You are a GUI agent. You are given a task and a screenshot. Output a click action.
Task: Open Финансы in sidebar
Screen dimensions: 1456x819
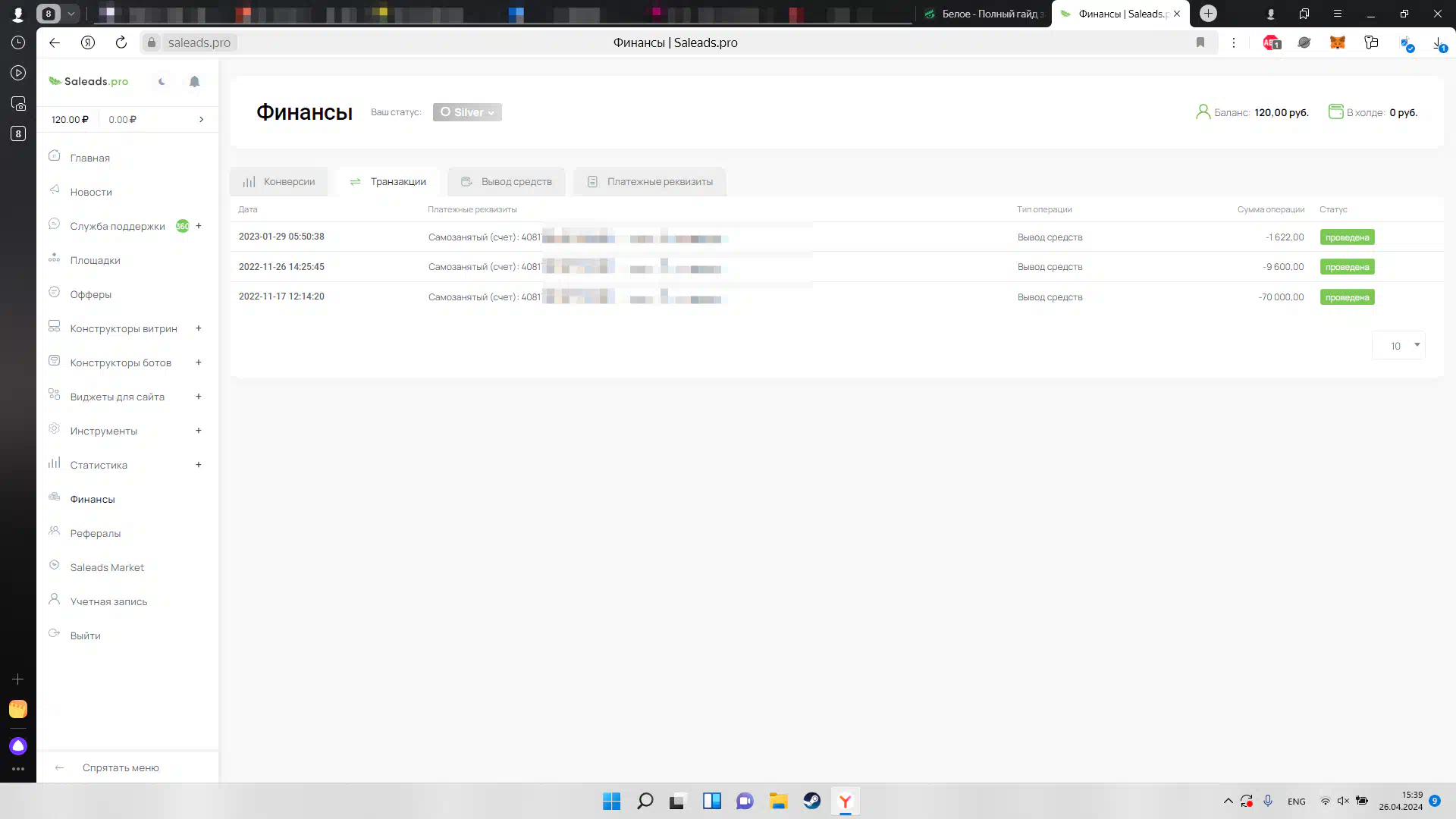pyautogui.click(x=93, y=499)
